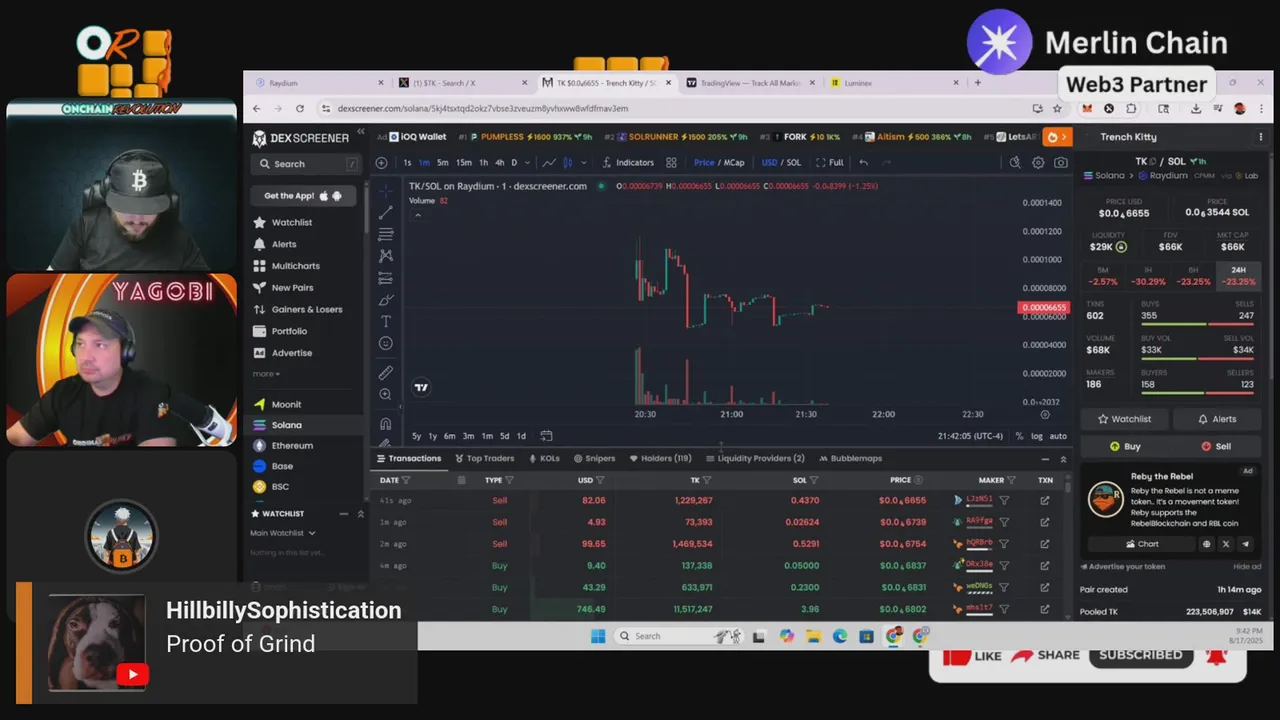Select the 1H stats period
Viewport: 1280px width, 720px height.
[1148, 276]
